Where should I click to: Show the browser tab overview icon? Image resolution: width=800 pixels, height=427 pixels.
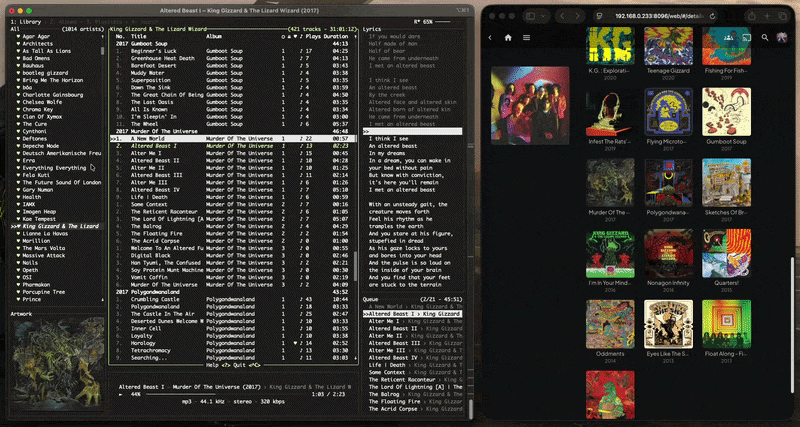tap(783, 16)
